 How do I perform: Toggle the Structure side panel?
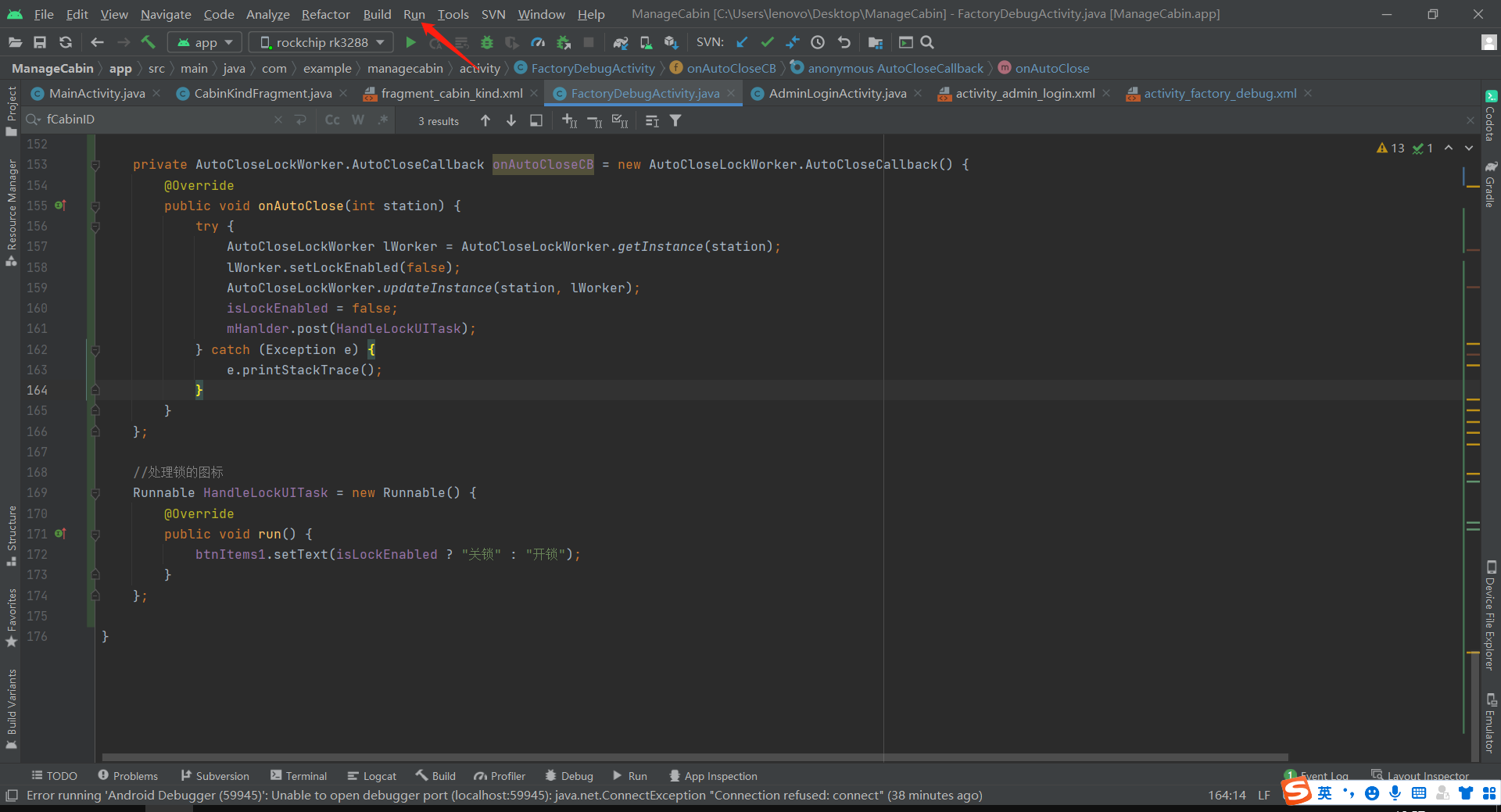[x=11, y=536]
